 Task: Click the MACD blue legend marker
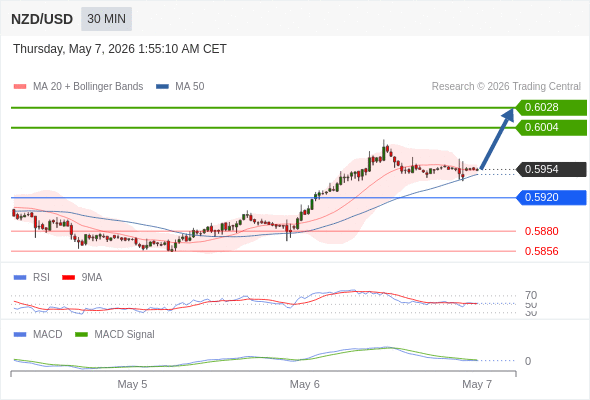pos(20,335)
